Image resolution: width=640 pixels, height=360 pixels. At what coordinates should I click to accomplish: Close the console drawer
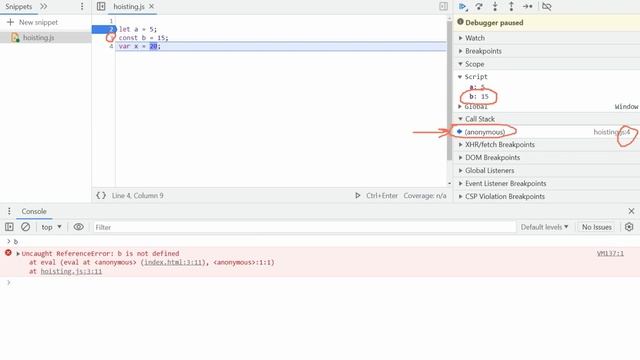coord(631,211)
